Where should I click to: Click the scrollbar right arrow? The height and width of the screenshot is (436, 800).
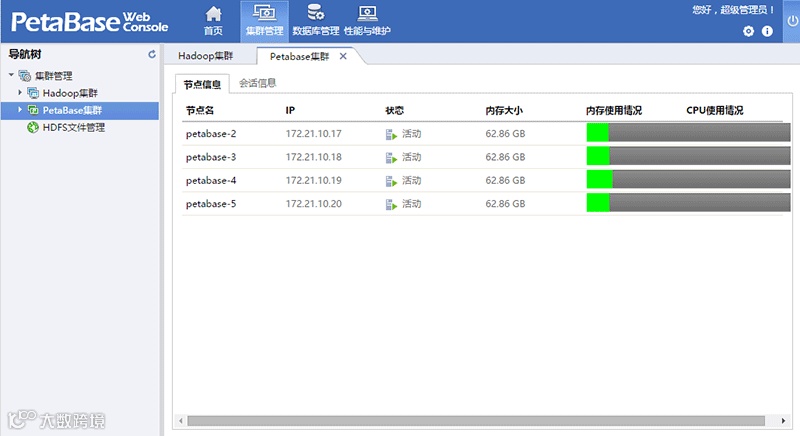(x=783, y=421)
